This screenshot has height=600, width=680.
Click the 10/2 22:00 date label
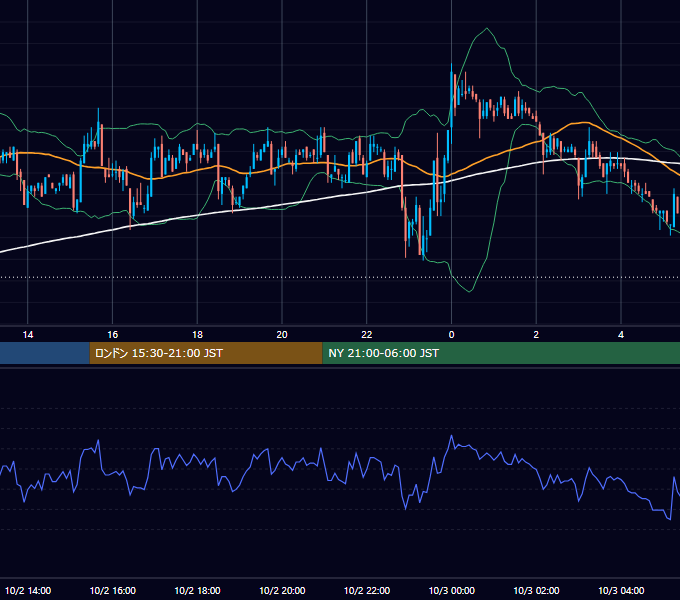(367, 590)
